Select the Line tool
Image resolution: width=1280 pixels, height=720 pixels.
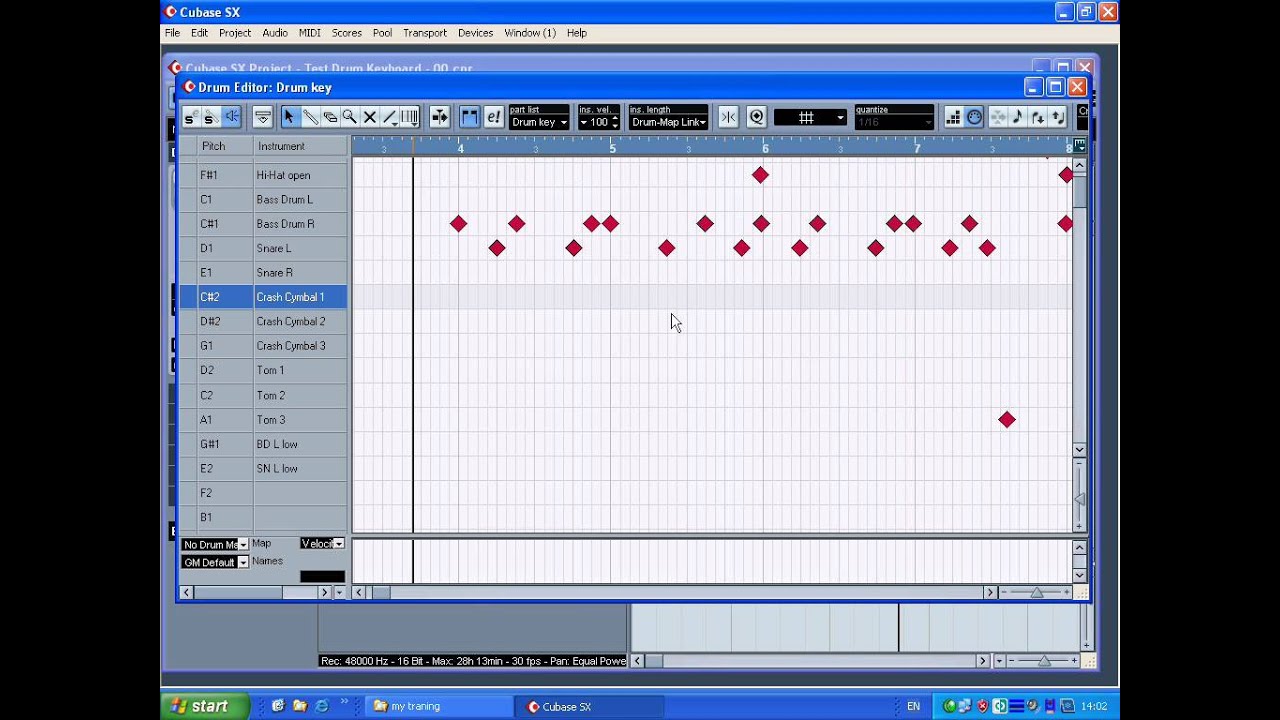(x=390, y=118)
